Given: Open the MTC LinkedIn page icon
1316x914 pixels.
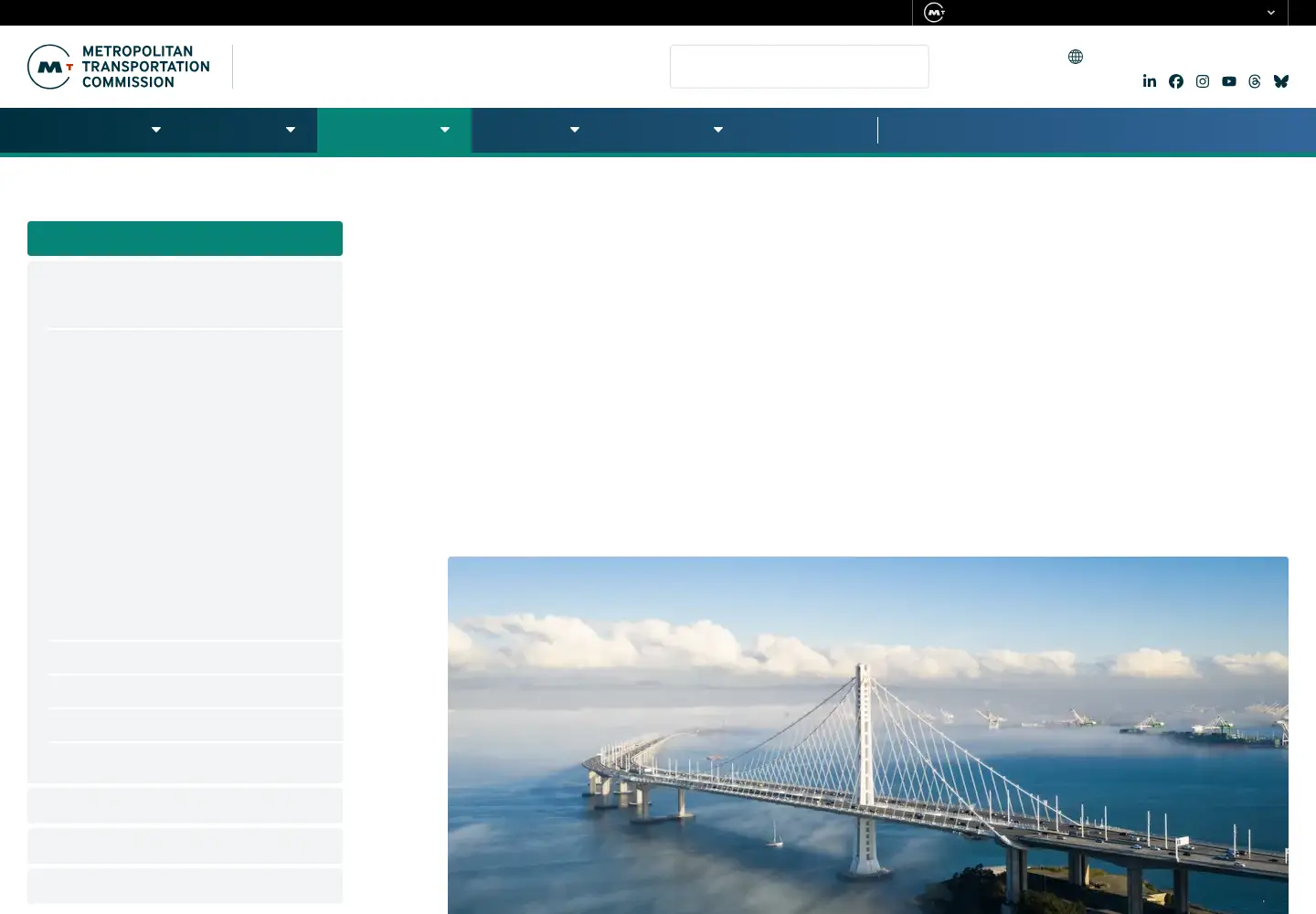Looking at the screenshot, I should 1150,81.
